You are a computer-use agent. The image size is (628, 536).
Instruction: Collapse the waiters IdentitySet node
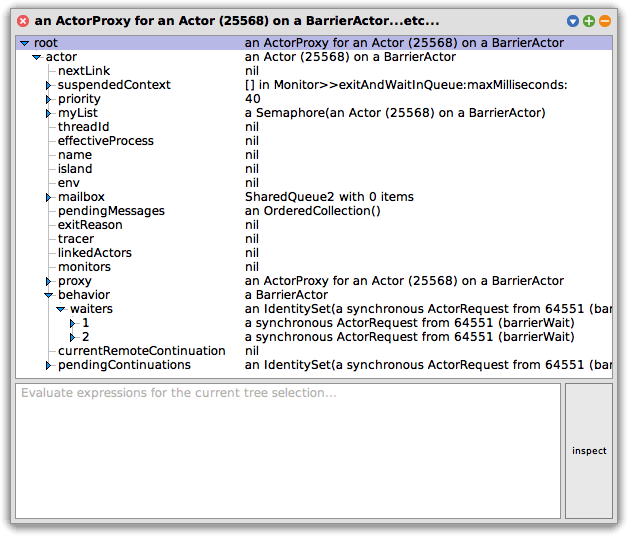61,309
